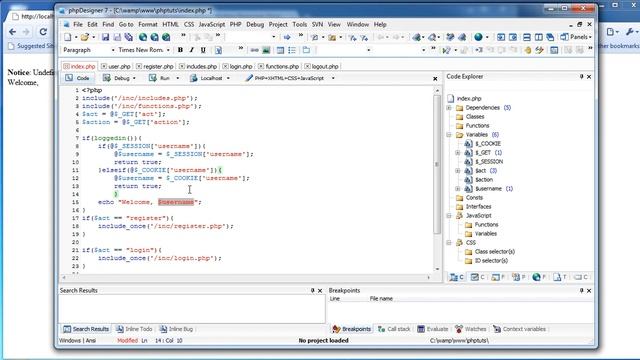Click the Code view button
Image resolution: width=640 pixels, height=360 pixels.
[x=77, y=78]
